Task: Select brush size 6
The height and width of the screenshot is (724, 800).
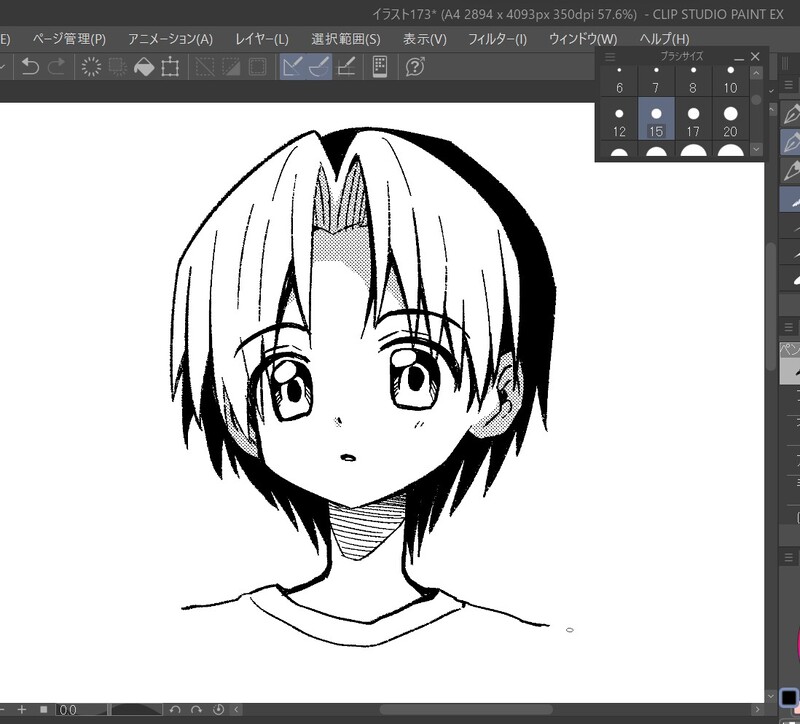Action: [x=619, y=81]
